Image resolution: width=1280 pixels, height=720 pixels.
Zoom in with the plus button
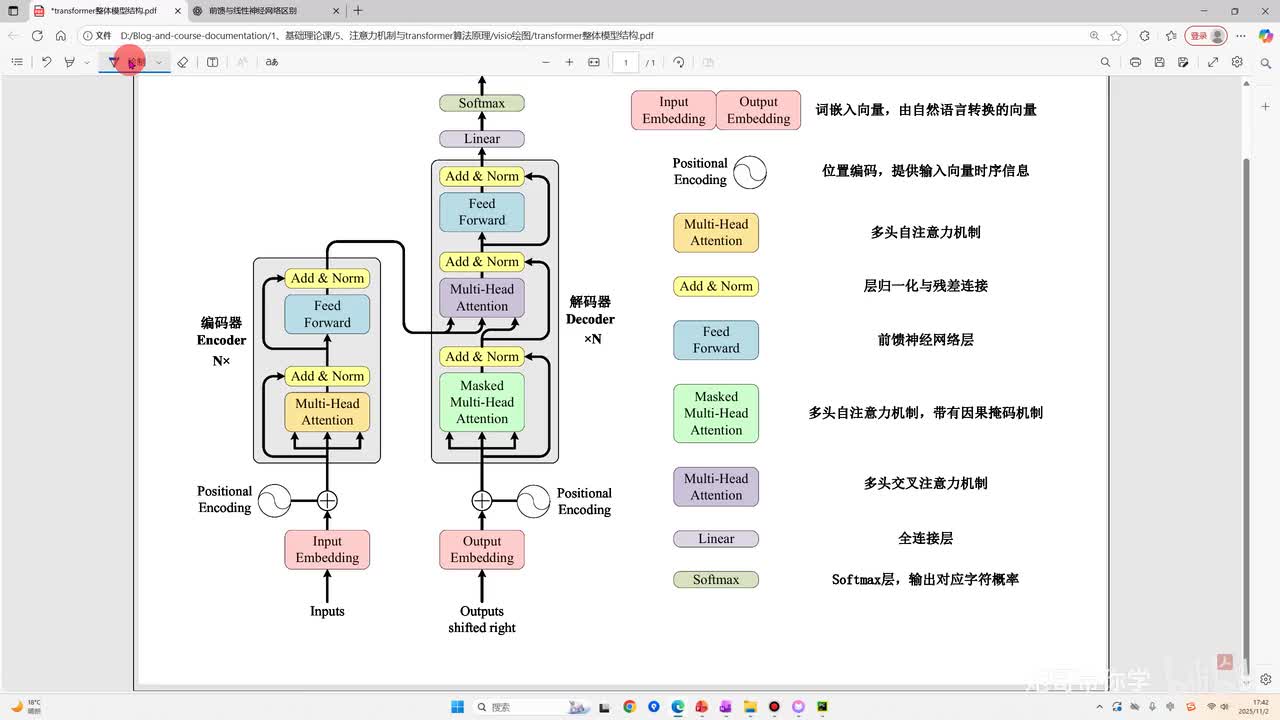(569, 62)
